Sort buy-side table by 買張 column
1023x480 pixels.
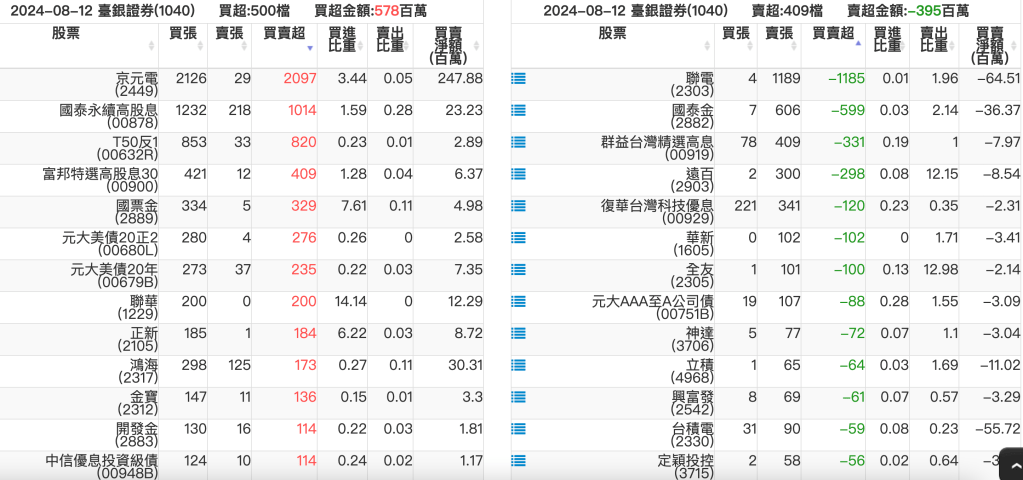click(183, 34)
